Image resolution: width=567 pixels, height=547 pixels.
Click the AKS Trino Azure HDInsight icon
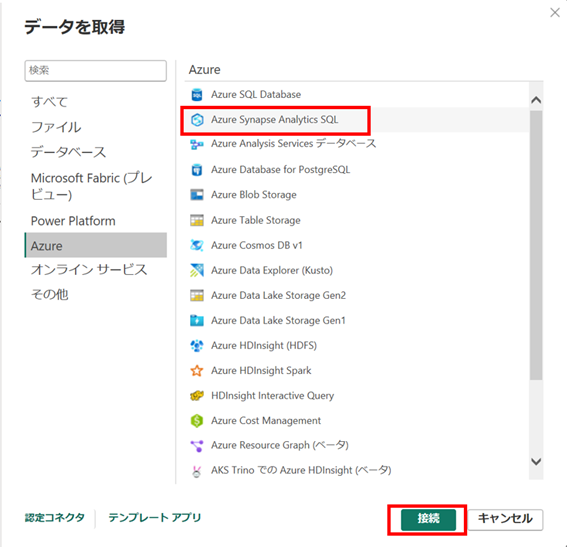197,471
